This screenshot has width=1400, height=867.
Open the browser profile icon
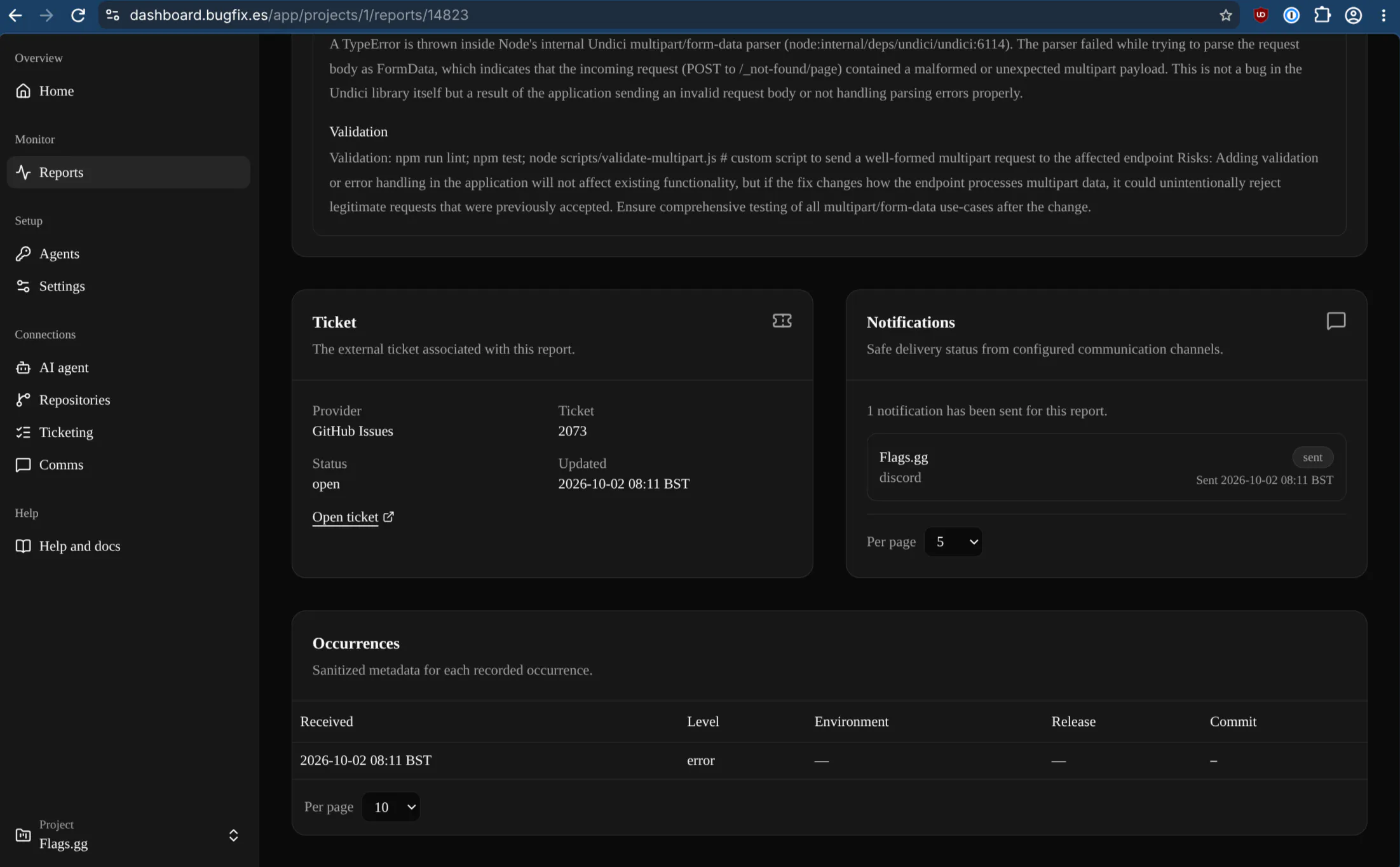tap(1354, 15)
